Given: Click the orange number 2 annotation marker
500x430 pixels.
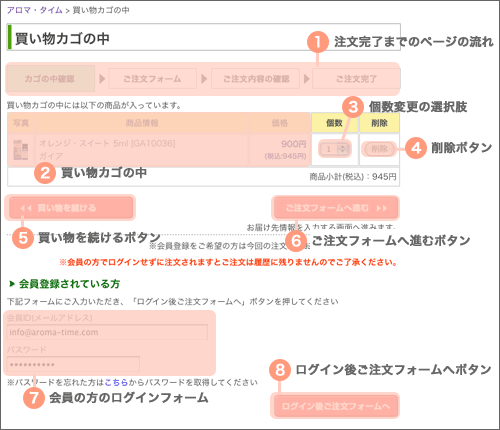Looking at the screenshot, I should pos(45,173).
